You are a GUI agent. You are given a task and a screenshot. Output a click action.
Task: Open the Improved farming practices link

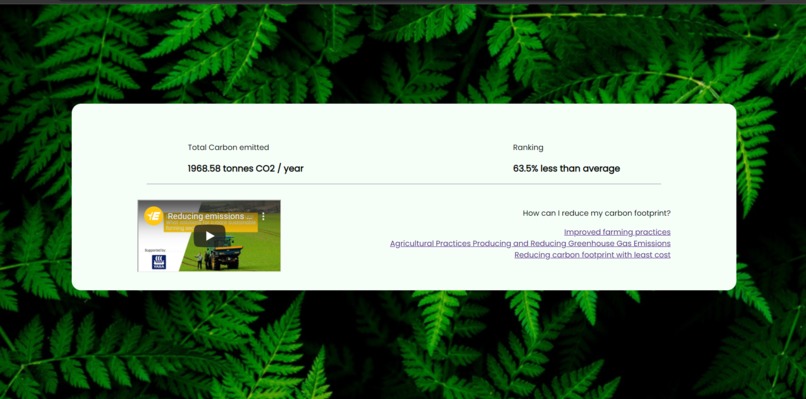point(617,232)
